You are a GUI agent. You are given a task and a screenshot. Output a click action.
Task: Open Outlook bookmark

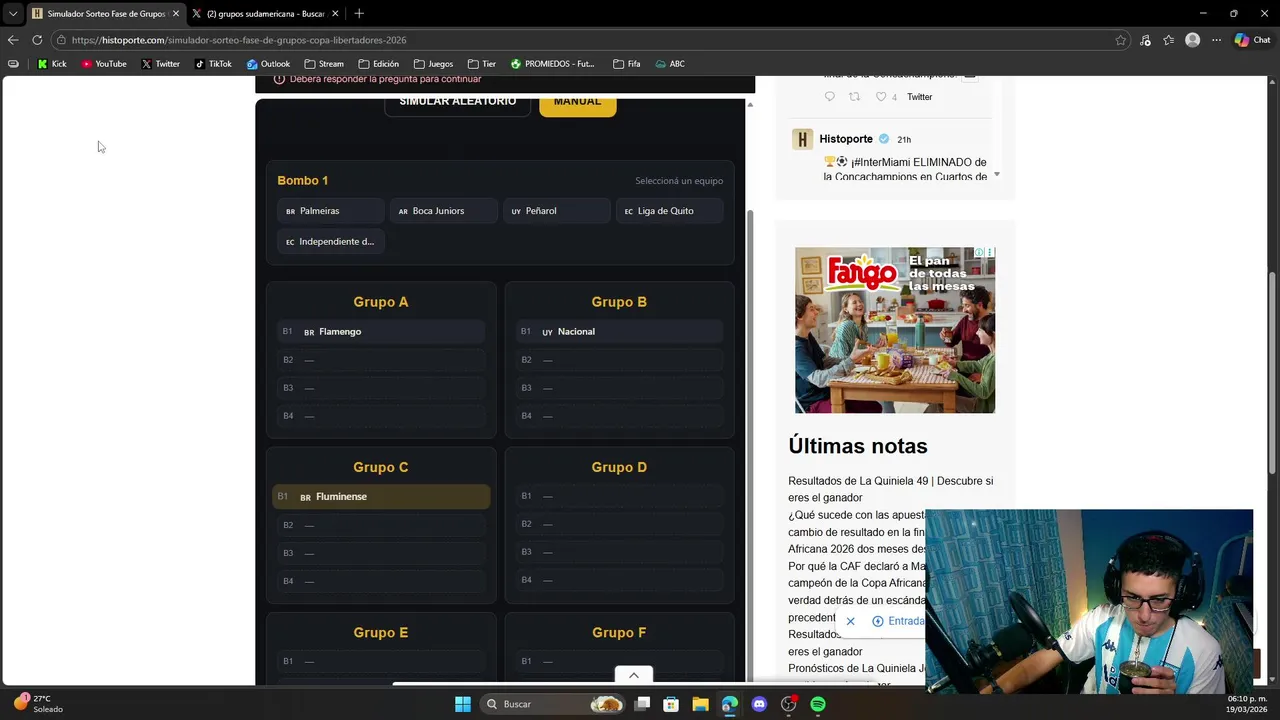268,64
